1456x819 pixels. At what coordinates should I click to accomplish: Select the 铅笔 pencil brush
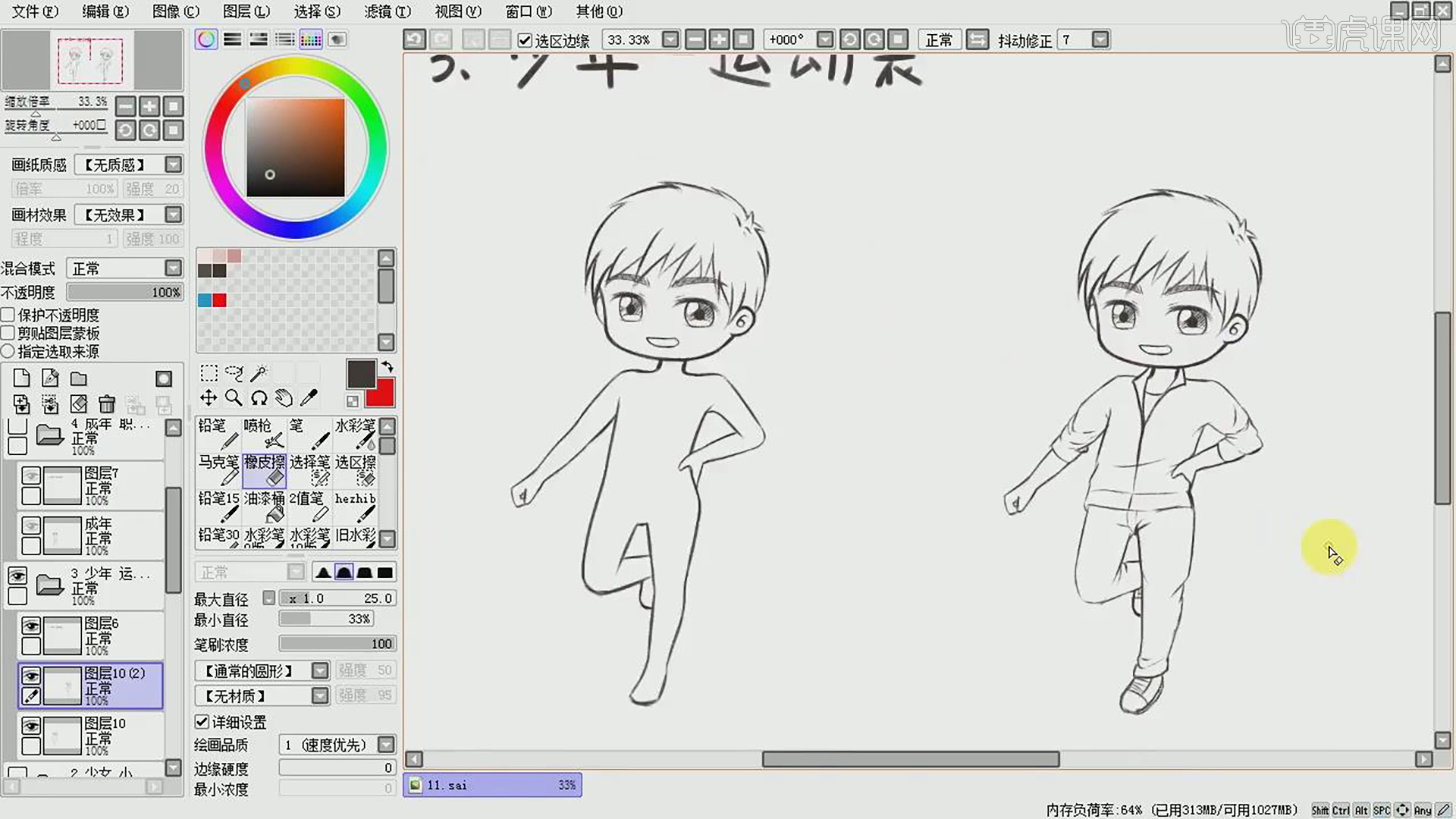point(218,433)
